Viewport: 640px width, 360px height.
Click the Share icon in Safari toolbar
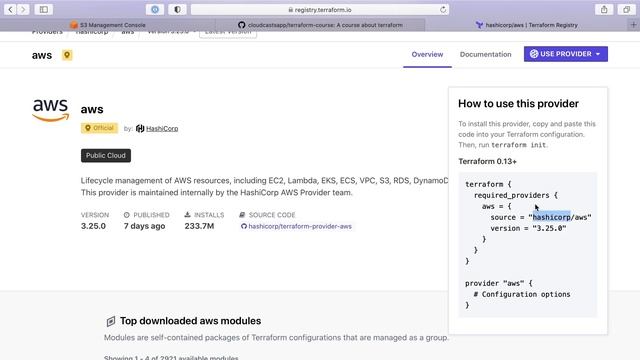click(604, 9)
